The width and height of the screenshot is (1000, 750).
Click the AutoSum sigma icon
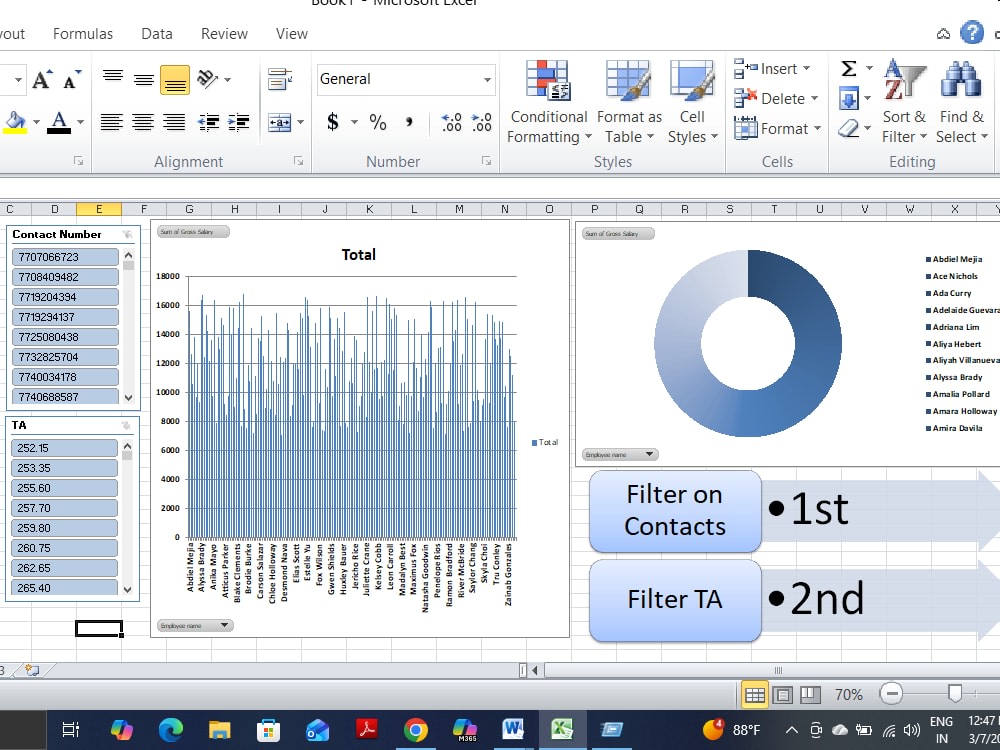pos(848,68)
